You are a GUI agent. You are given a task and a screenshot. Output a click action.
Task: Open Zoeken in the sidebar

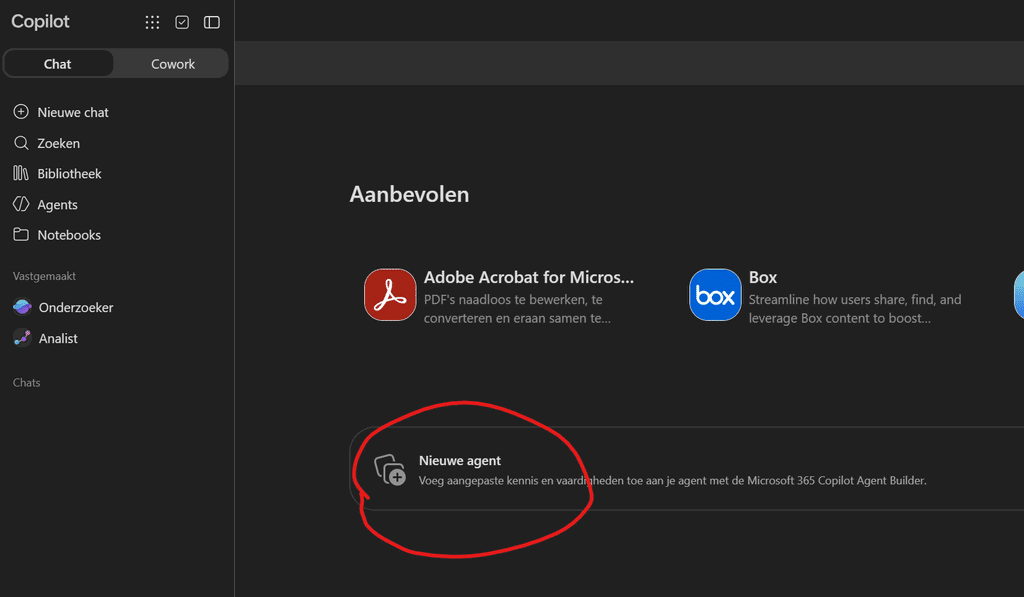58,143
